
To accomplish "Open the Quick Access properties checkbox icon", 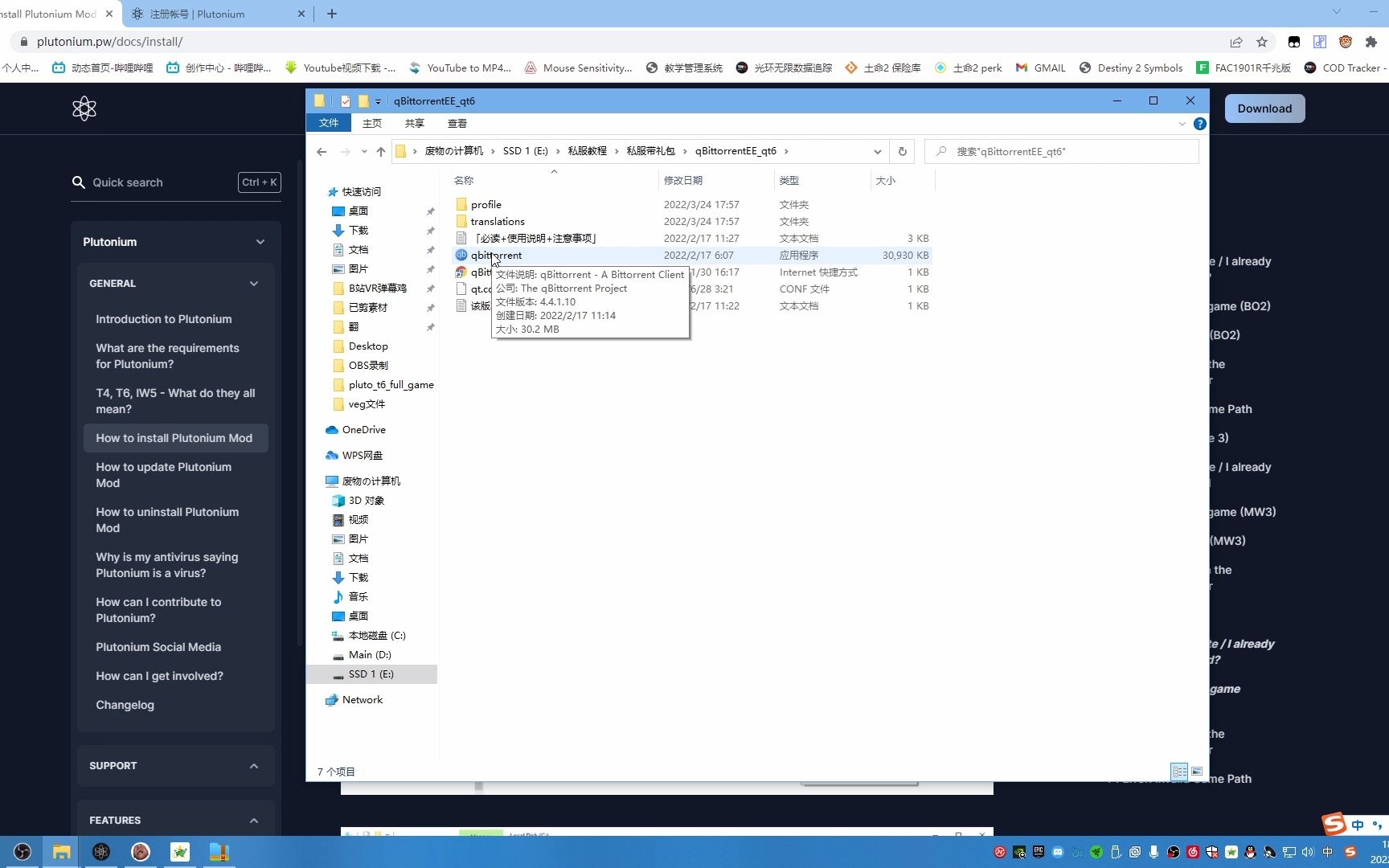I will click(x=346, y=101).
